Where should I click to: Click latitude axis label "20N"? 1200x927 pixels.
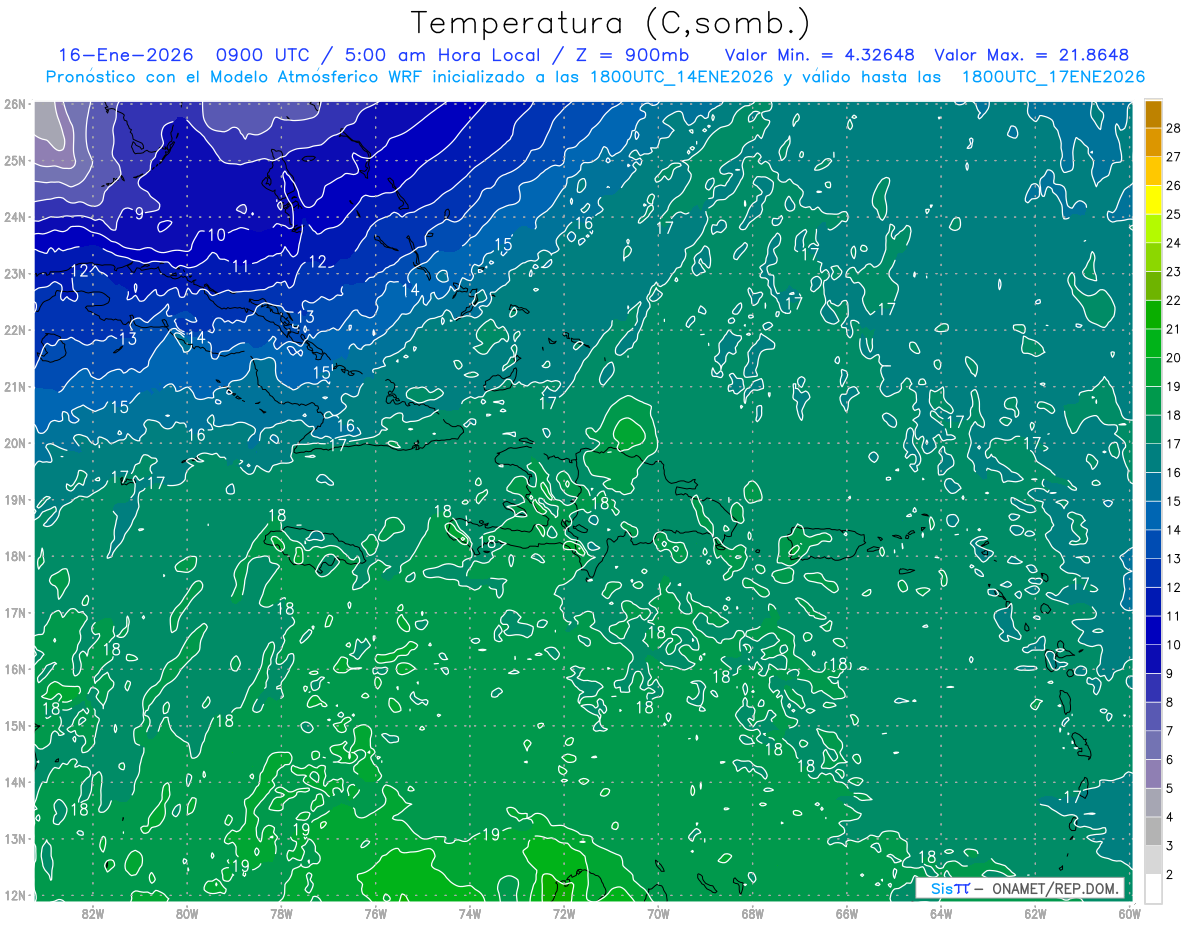point(14,443)
